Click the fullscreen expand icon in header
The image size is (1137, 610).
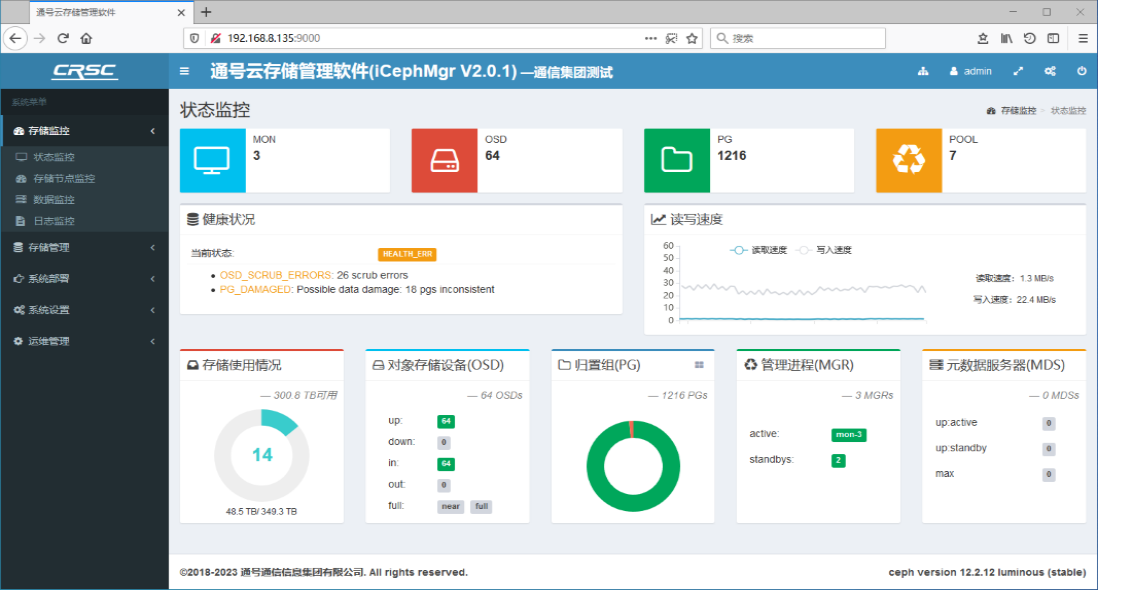(x=1018, y=71)
